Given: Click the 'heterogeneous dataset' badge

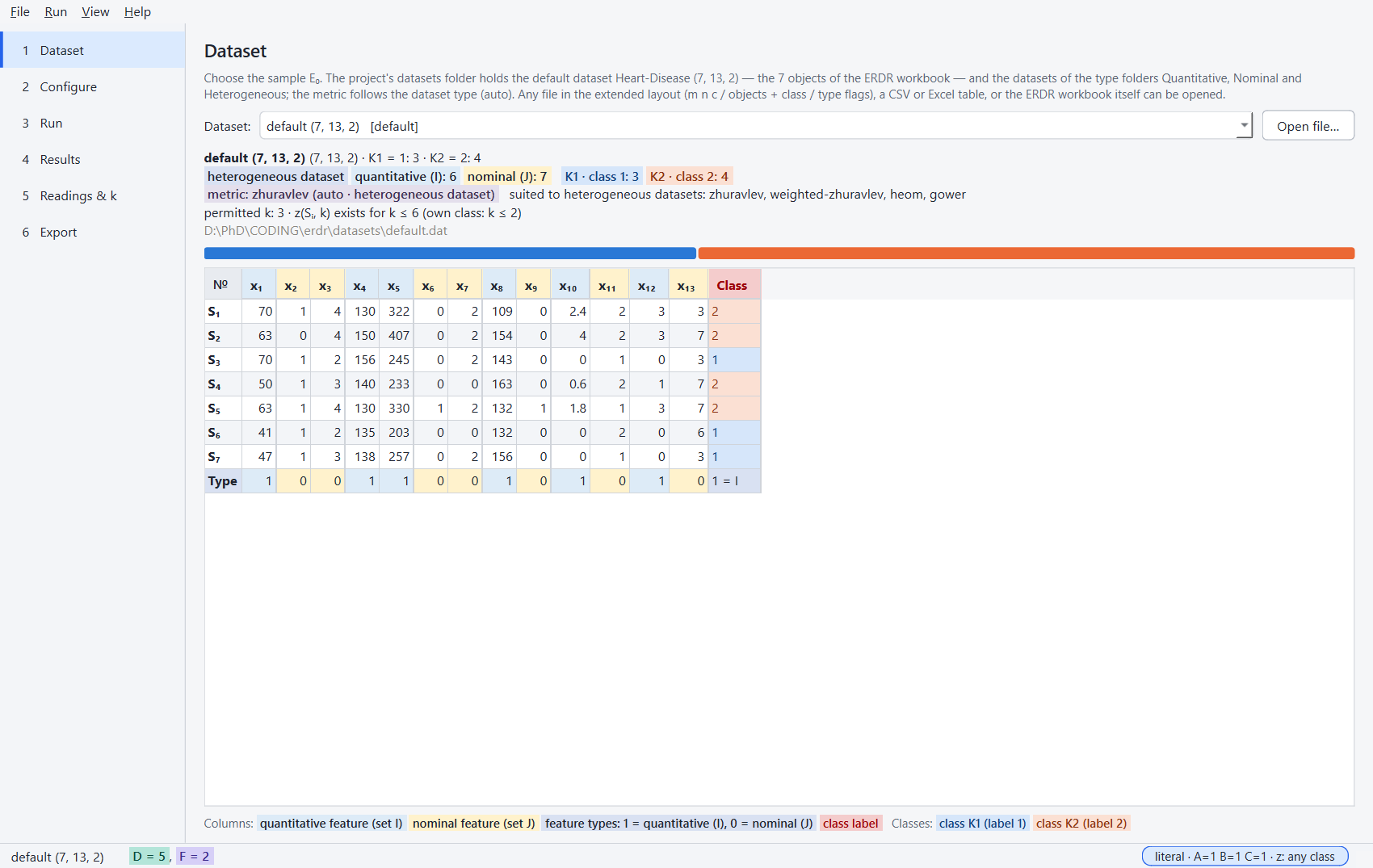Looking at the screenshot, I should 275,177.
